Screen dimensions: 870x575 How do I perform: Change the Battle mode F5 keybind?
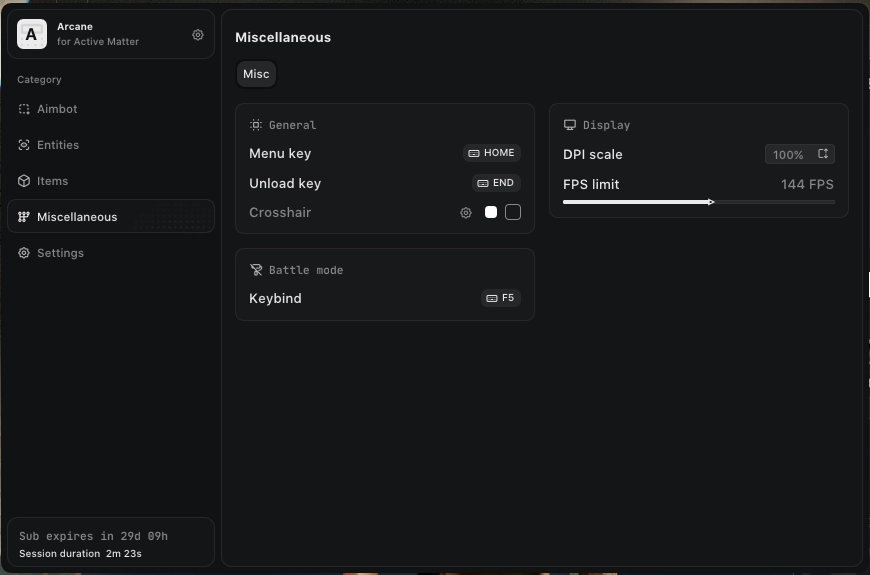tap(500, 298)
